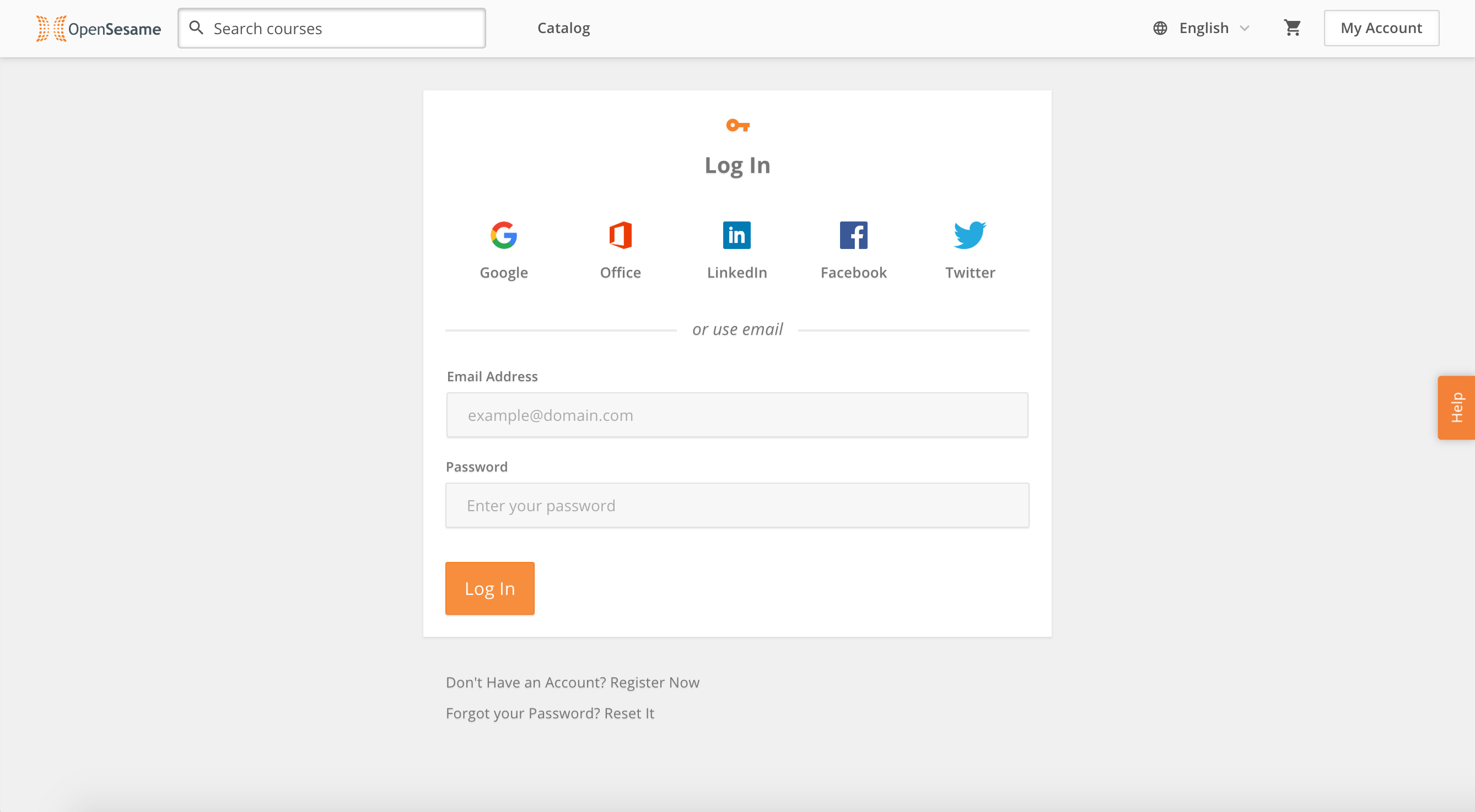Open the Register Now link

[654, 682]
